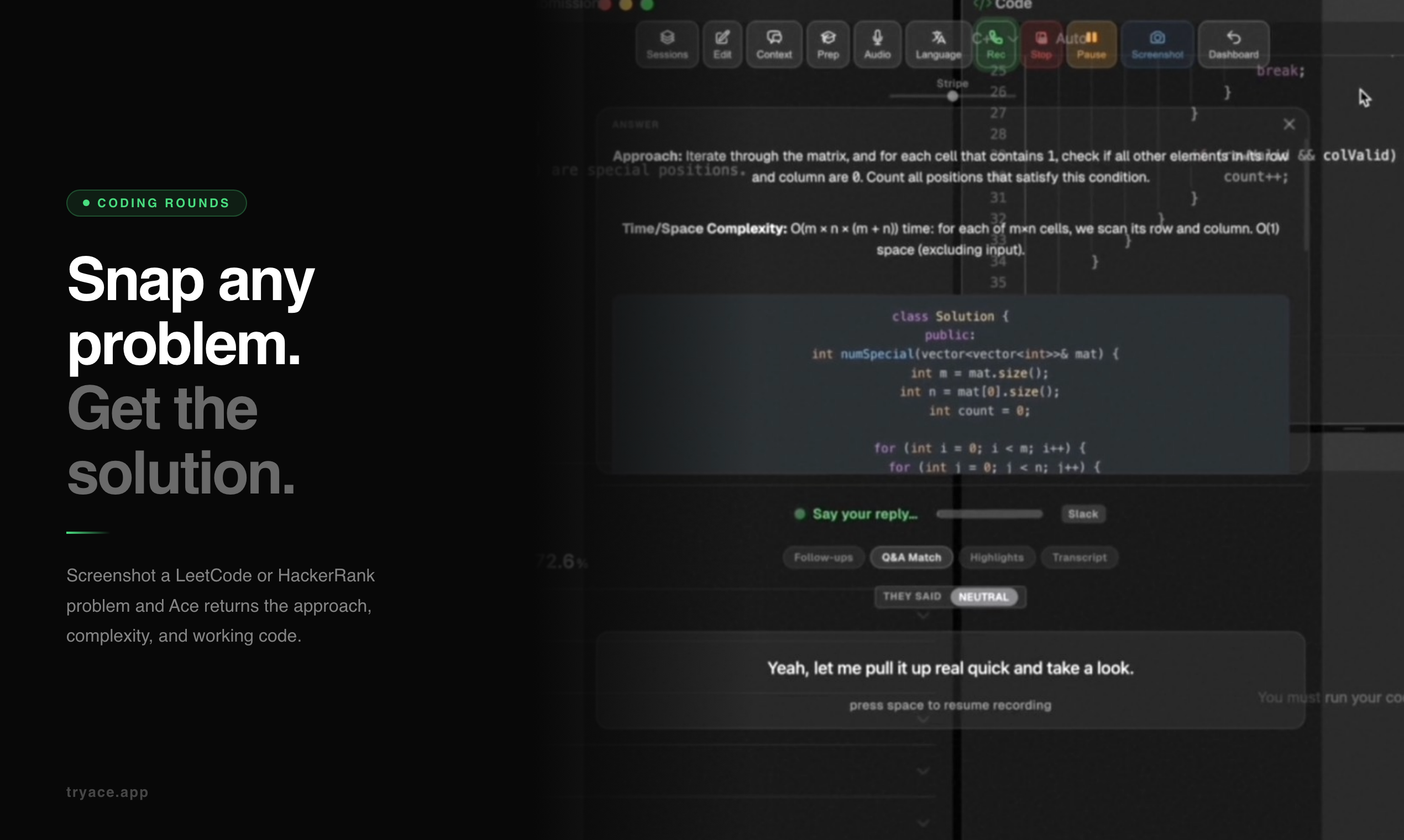The image size is (1404, 840).
Task: Click the red Stop button
Action: [1040, 45]
